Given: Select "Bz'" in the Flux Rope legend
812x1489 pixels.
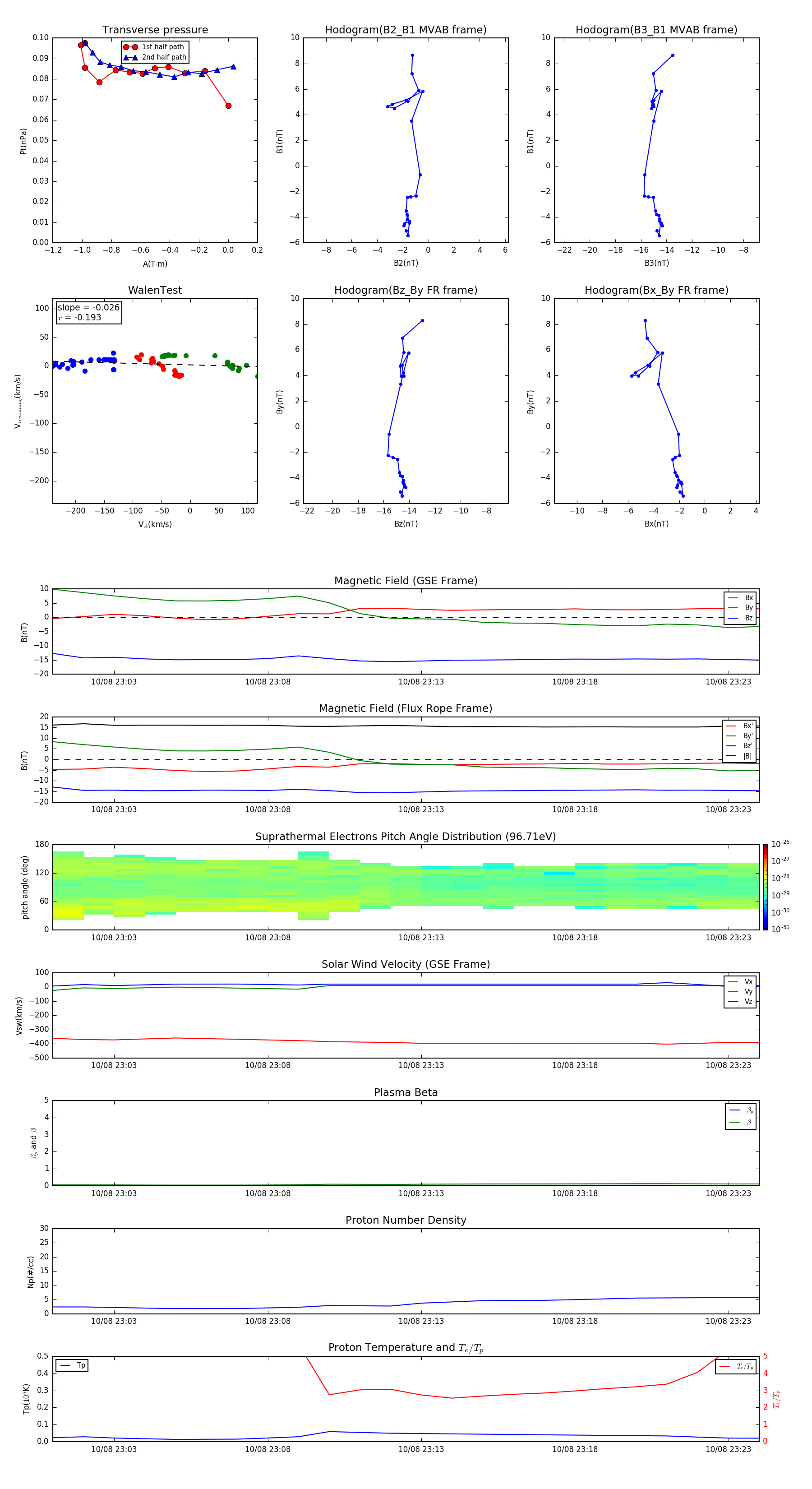Looking at the screenshot, I should [740, 746].
